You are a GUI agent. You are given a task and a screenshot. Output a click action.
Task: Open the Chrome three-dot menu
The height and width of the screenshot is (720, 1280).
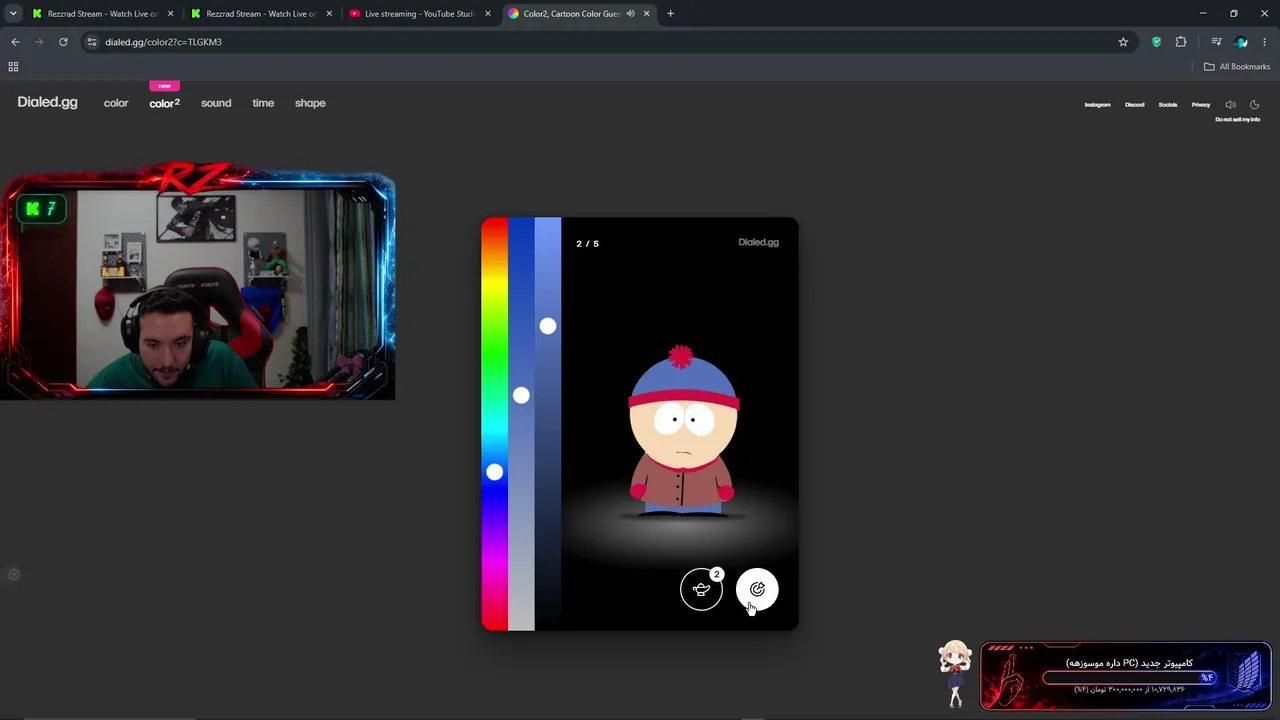[x=1265, y=42]
